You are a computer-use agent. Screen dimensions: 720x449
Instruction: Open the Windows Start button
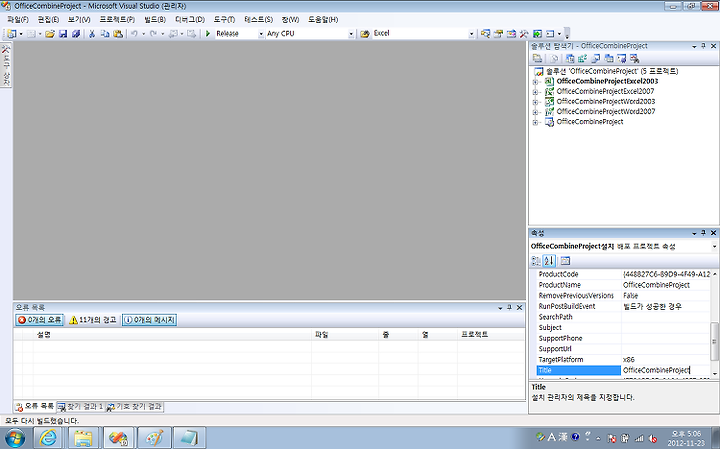[x=15, y=438]
